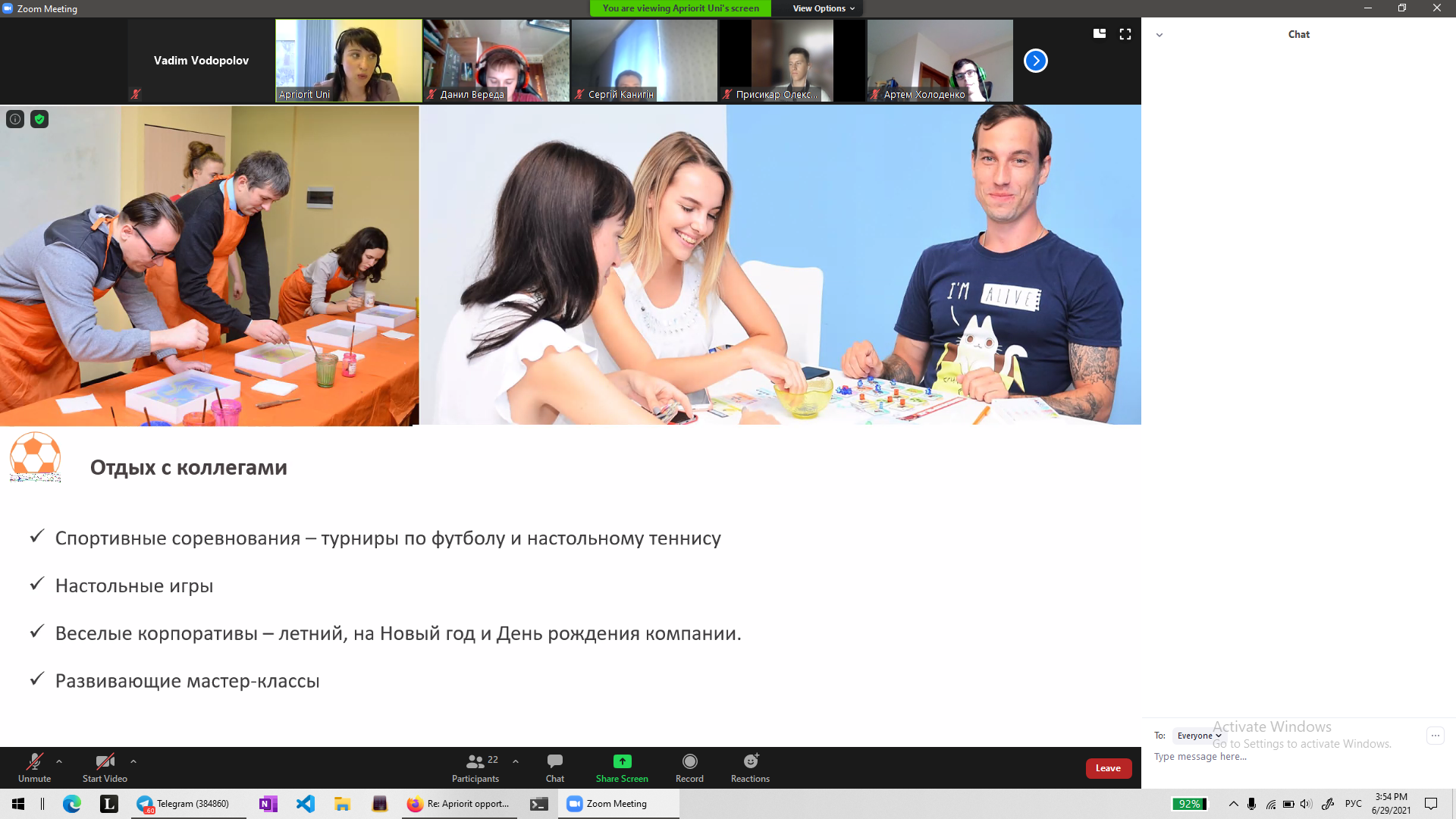
Task: Open chat more options (three dots)
Action: [1435, 735]
